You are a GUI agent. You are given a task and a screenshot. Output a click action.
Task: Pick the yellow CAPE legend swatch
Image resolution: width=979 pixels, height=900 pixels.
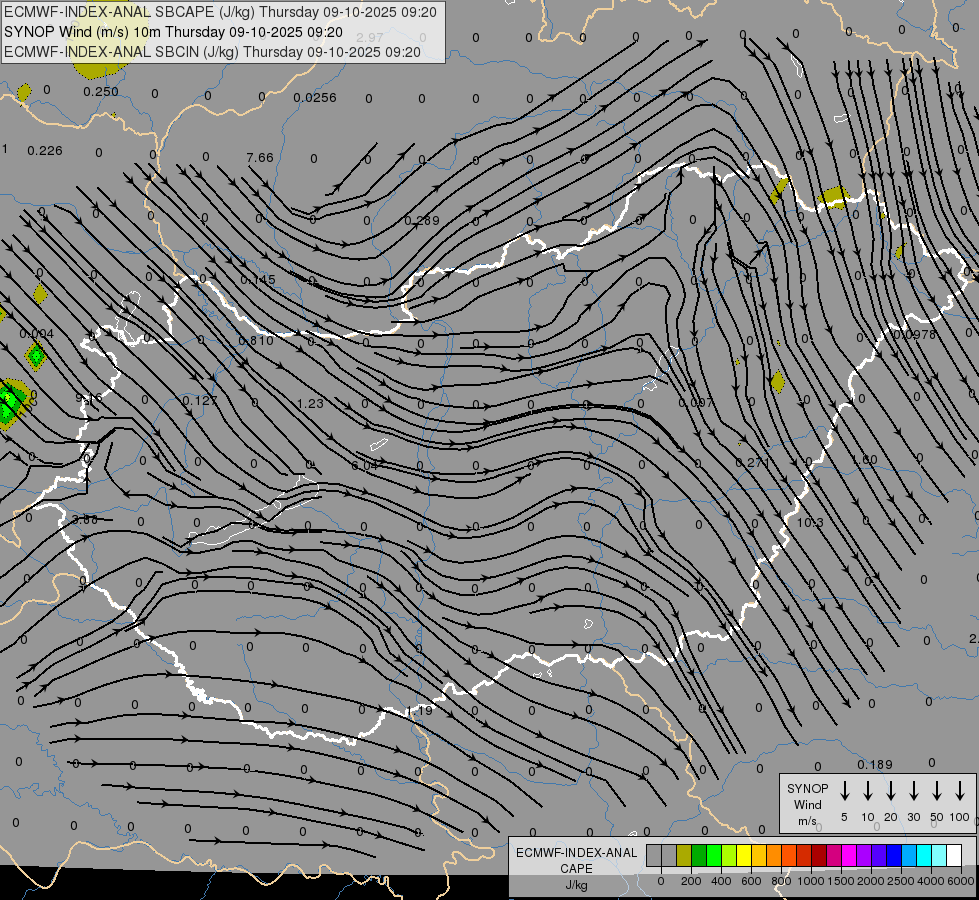(744, 855)
